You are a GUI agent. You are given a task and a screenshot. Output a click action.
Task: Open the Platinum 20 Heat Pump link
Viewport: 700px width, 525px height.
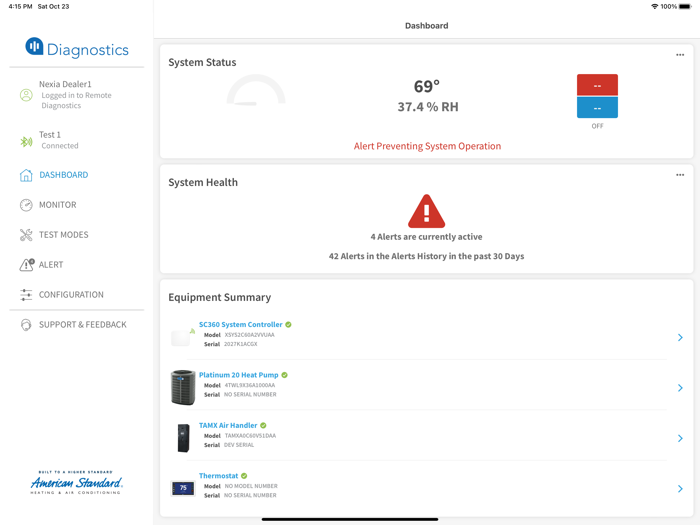point(238,375)
